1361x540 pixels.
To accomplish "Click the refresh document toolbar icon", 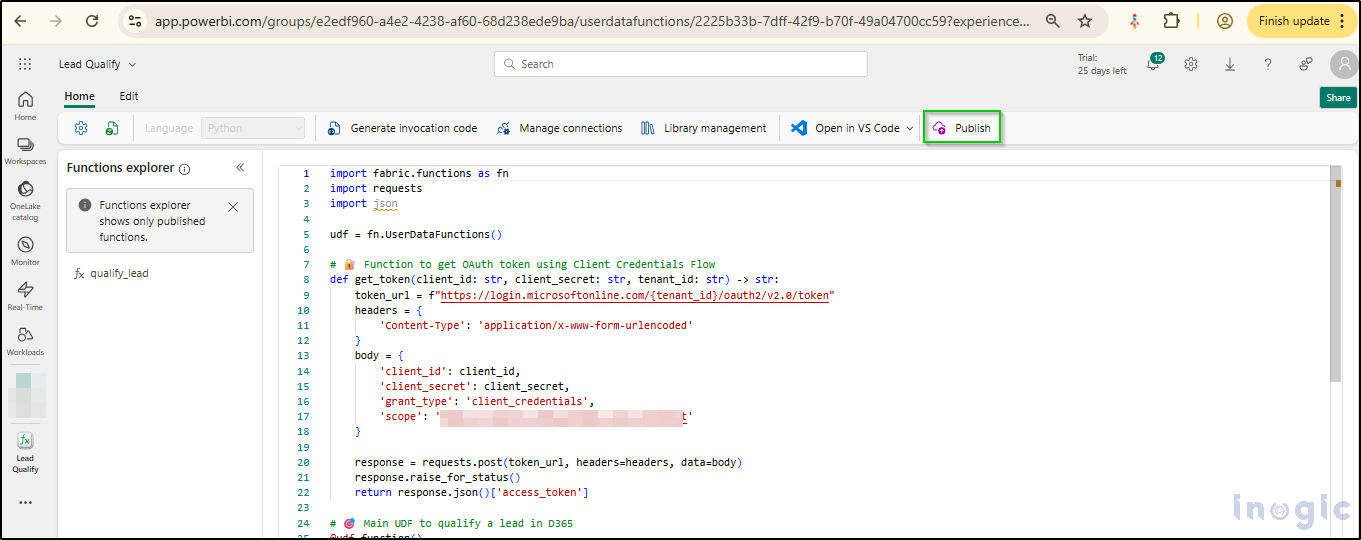I will pos(113,128).
